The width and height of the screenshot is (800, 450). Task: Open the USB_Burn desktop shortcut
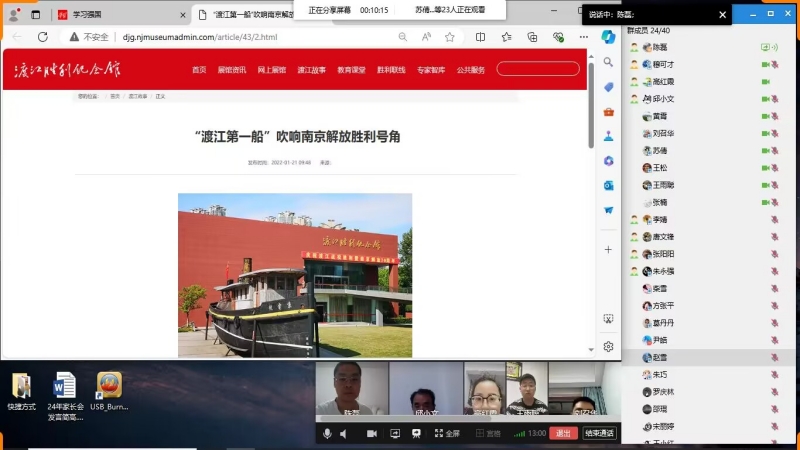(109, 392)
